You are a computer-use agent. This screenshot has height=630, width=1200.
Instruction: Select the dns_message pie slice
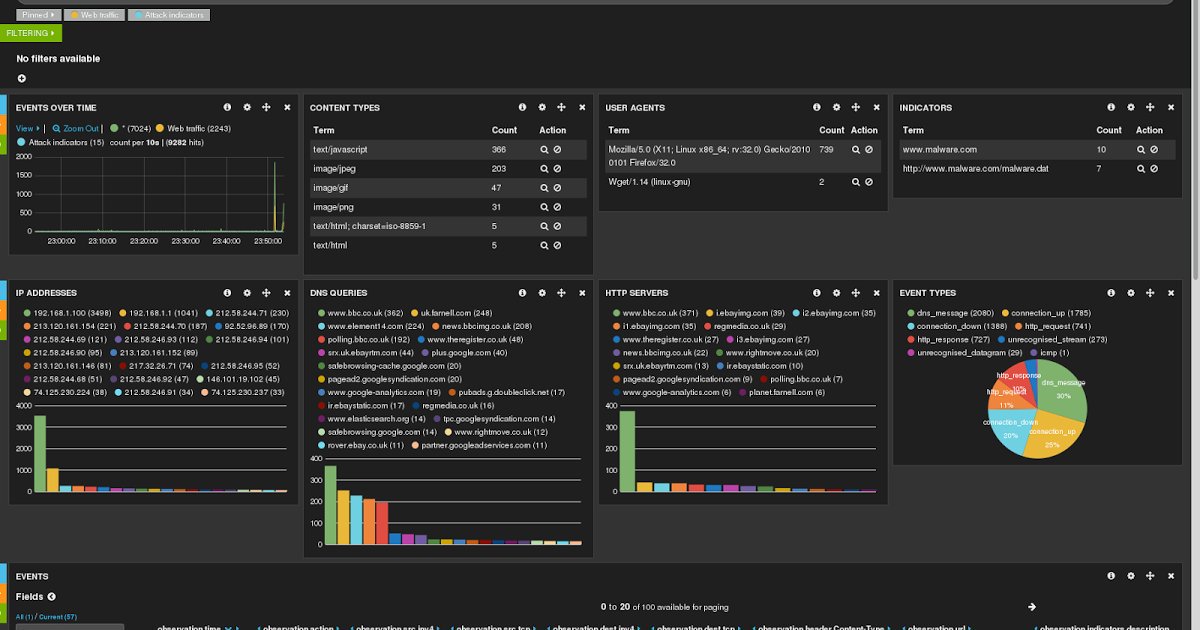point(1061,389)
